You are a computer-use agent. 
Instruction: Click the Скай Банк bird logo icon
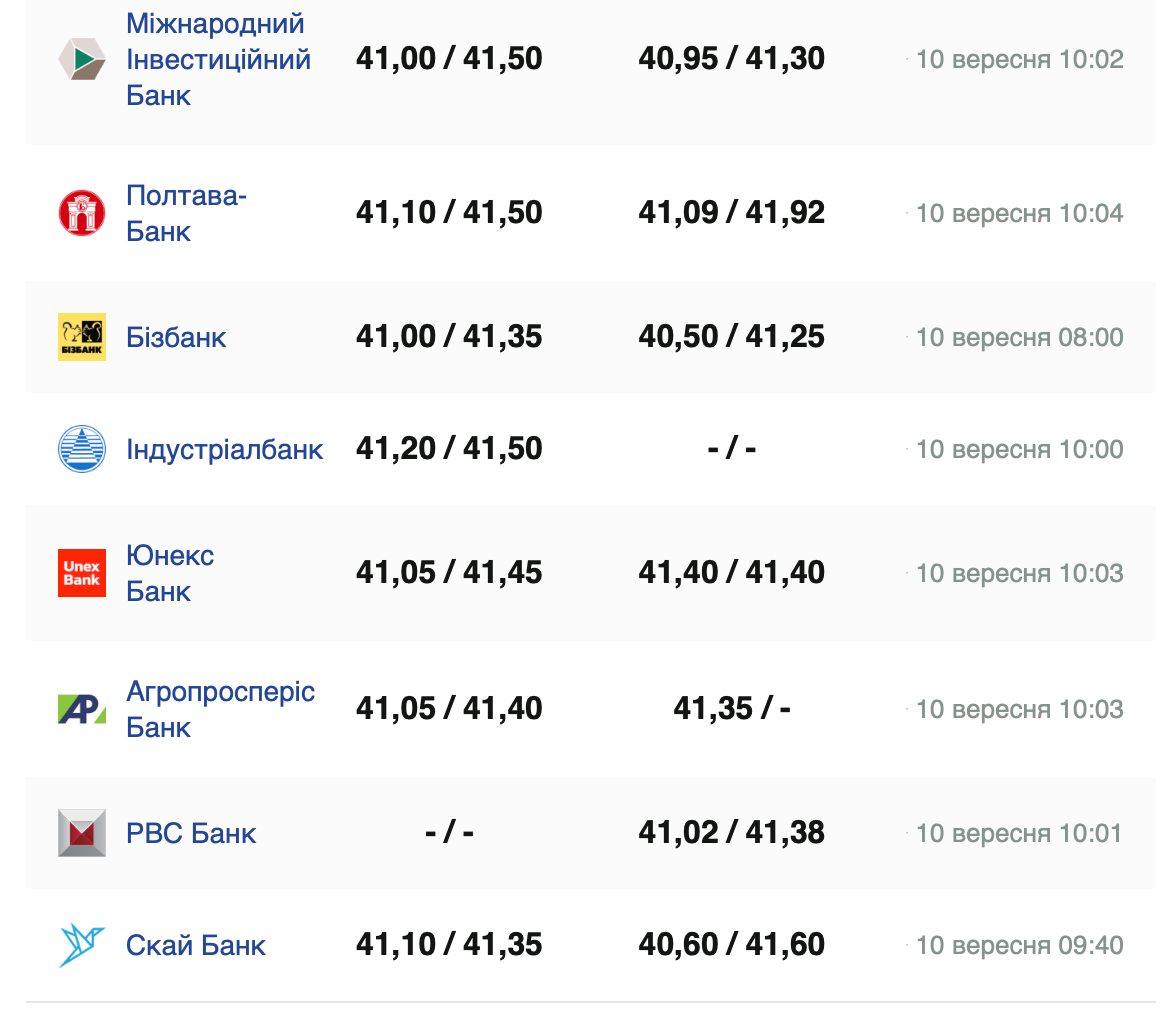click(81, 945)
